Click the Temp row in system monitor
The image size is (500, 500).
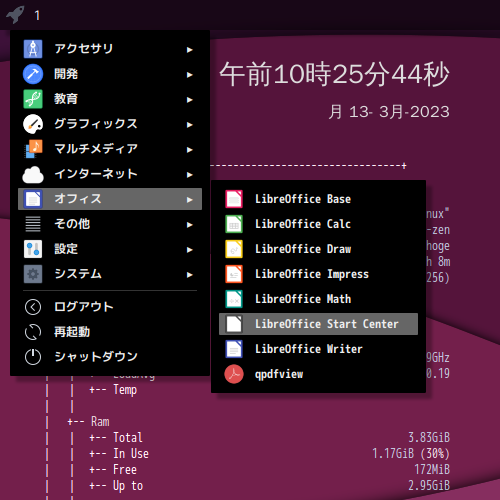(113, 390)
